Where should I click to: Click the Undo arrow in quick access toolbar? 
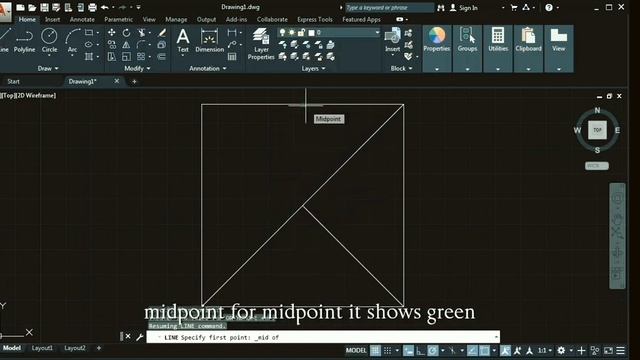[104, 7]
